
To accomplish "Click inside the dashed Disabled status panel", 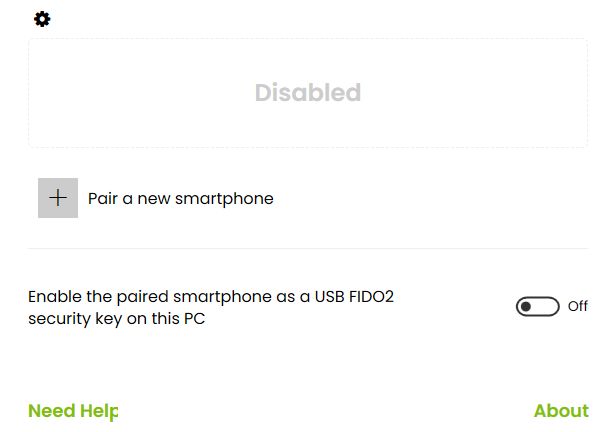I will tap(308, 93).
